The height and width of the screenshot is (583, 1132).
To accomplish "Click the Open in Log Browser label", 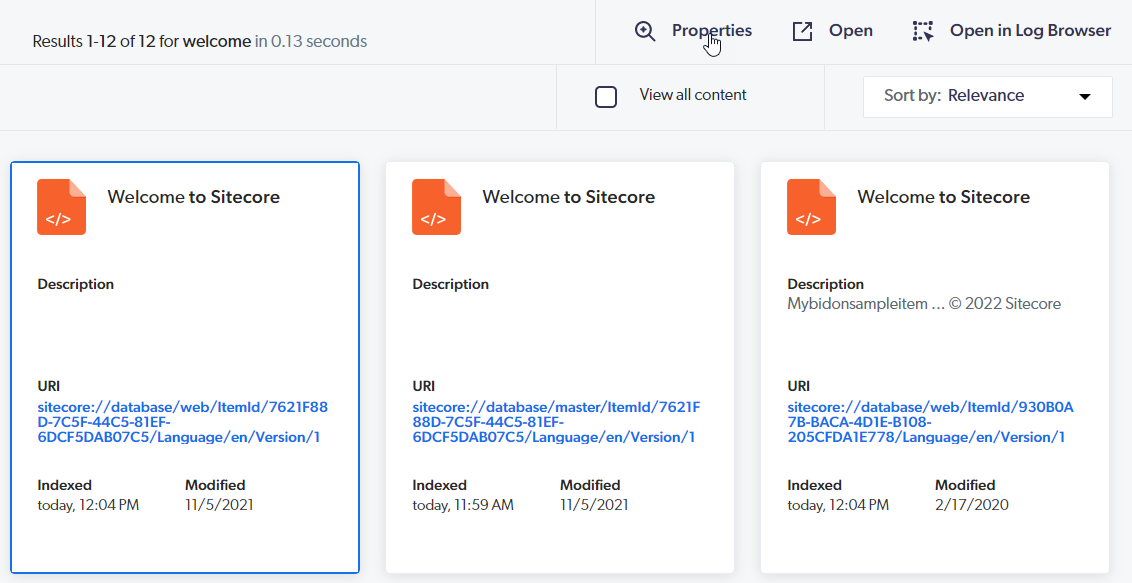I will (1030, 30).
